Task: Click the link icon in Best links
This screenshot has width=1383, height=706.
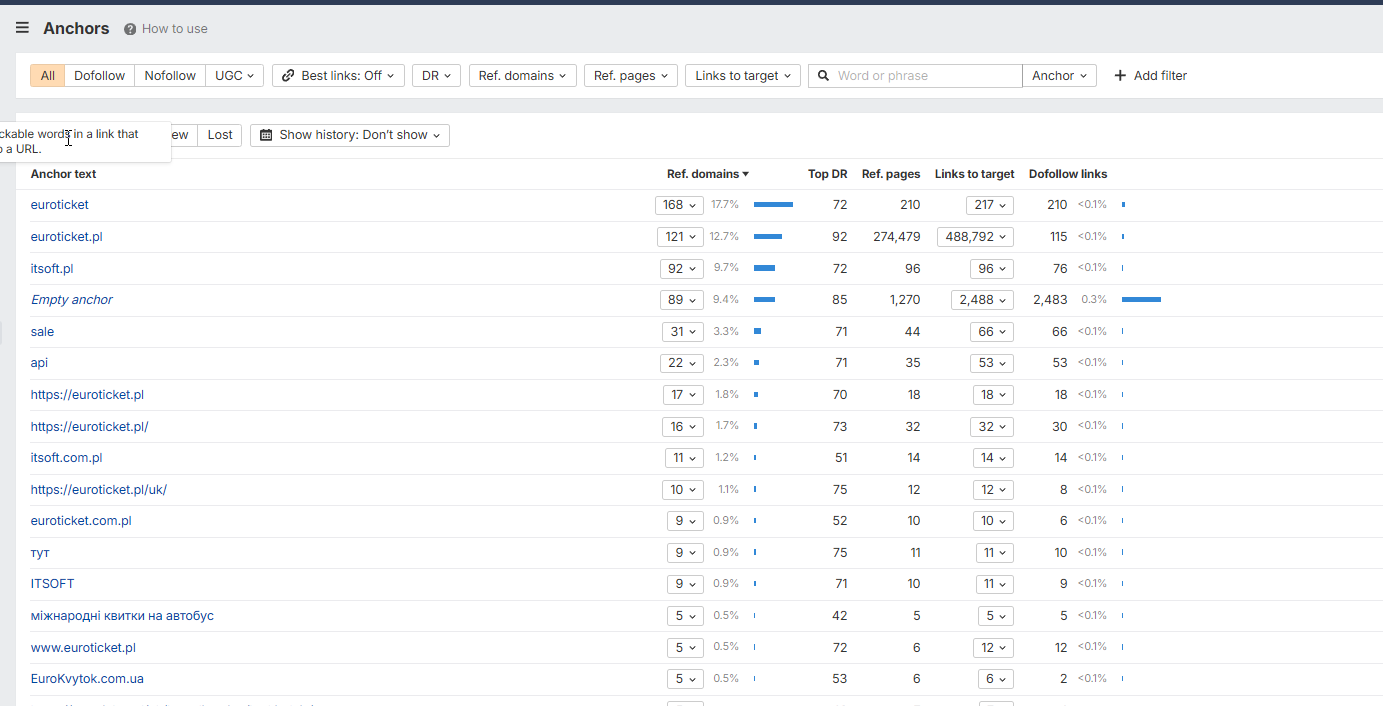Action: point(289,76)
